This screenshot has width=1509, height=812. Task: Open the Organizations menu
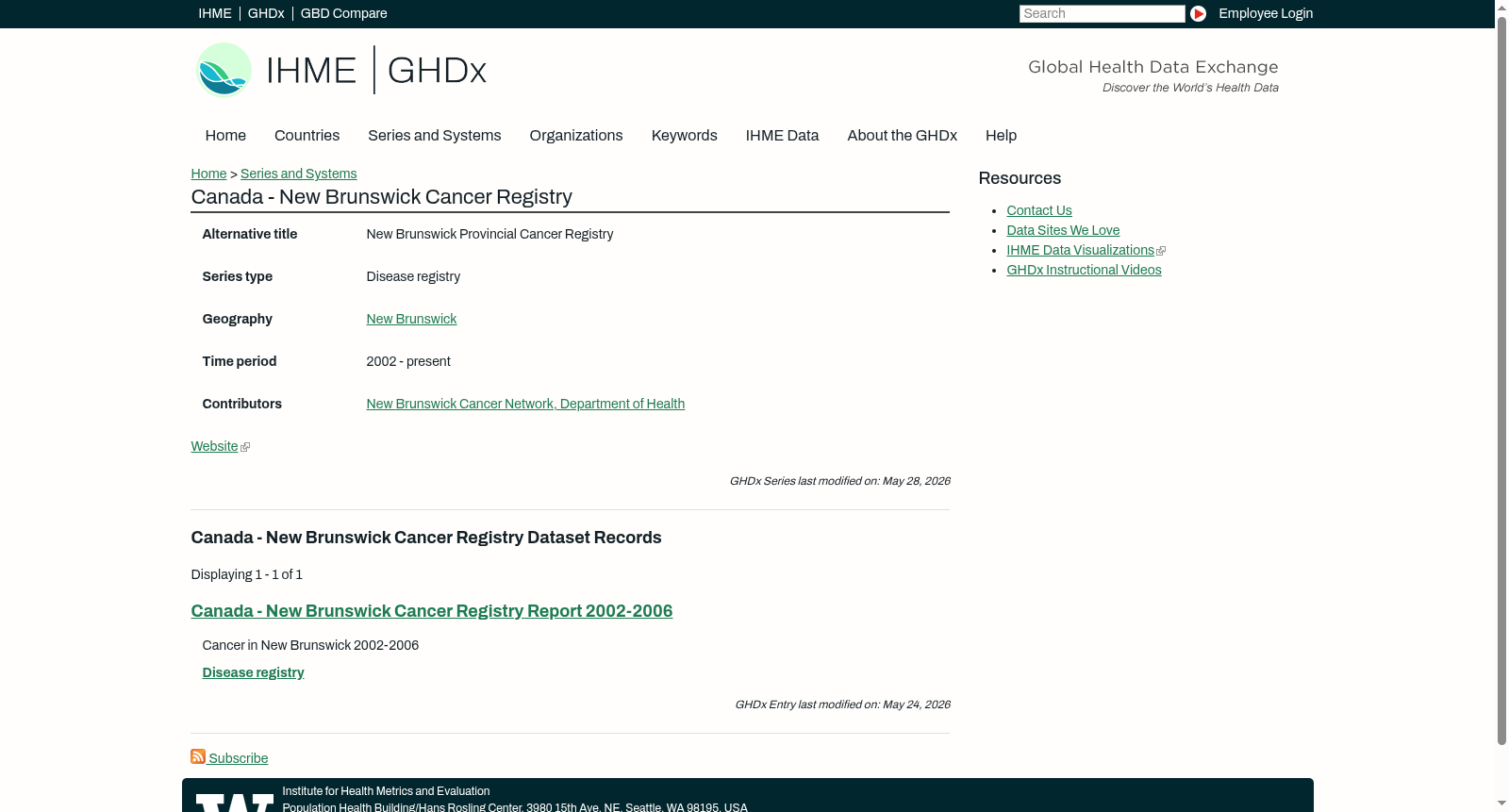(576, 136)
